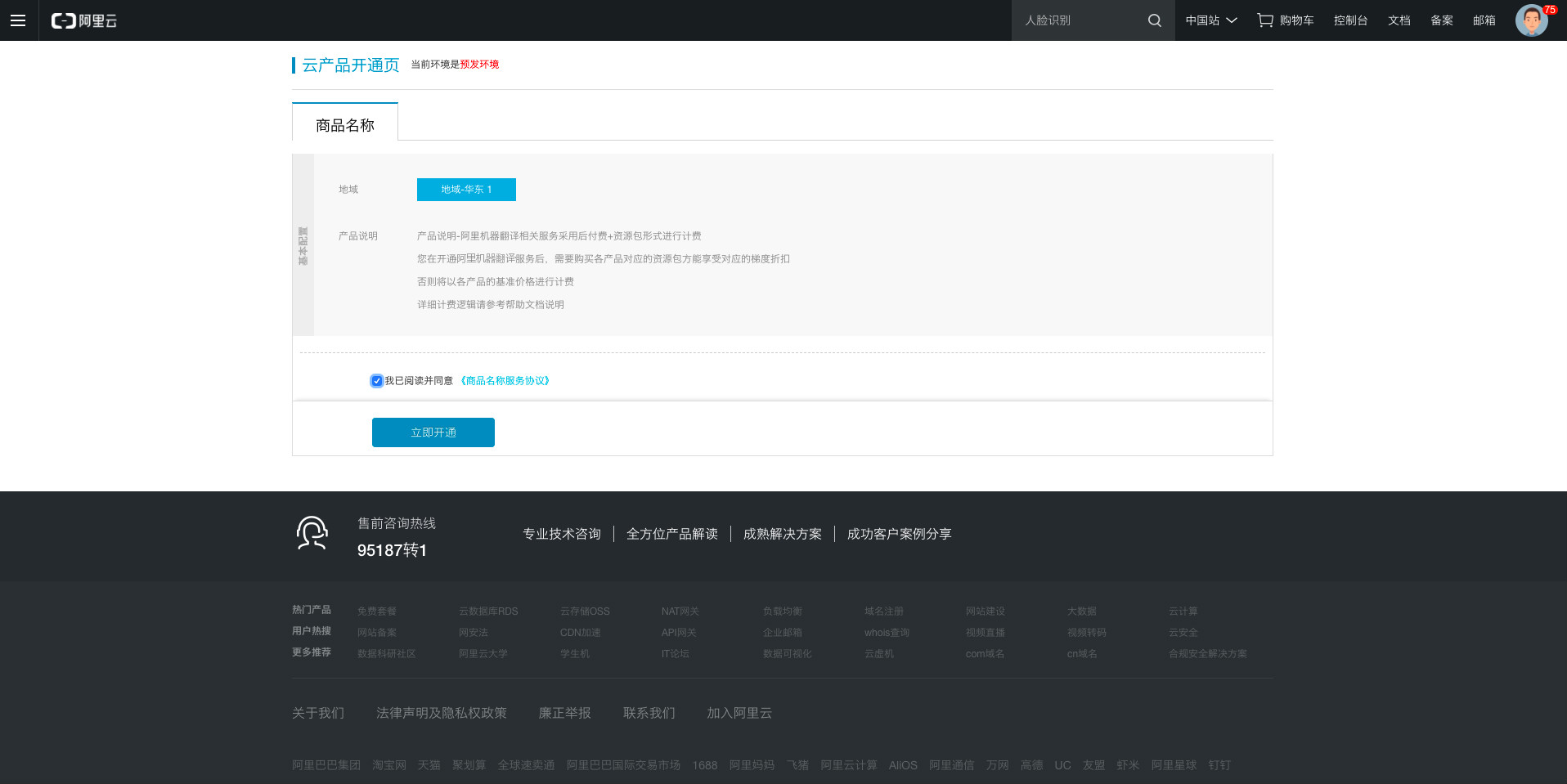The height and width of the screenshot is (784, 1567).
Task: Open 控制台 in the top navigation
Action: [x=1350, y=20]
